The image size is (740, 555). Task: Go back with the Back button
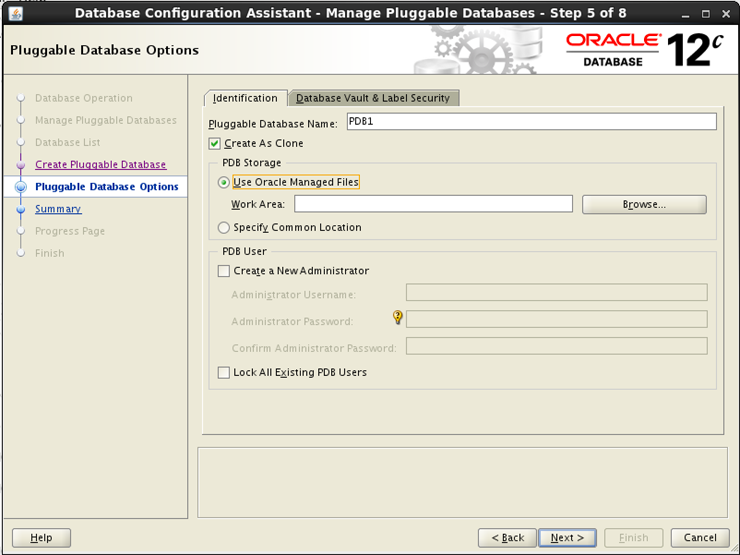click(x=507, y=538)
